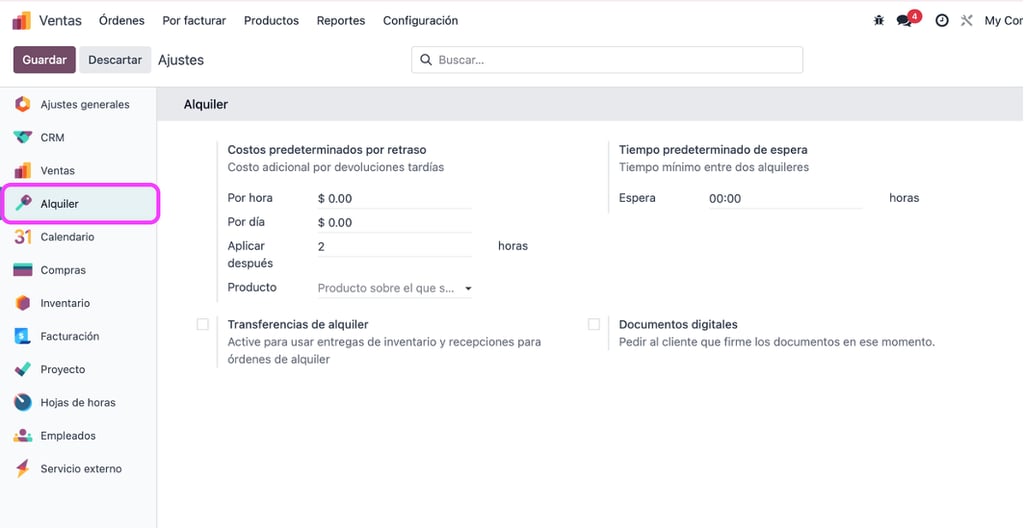The height and width of the screenshot is (529, 1024).
Task: Click the Guardar button
Action: 44,60
